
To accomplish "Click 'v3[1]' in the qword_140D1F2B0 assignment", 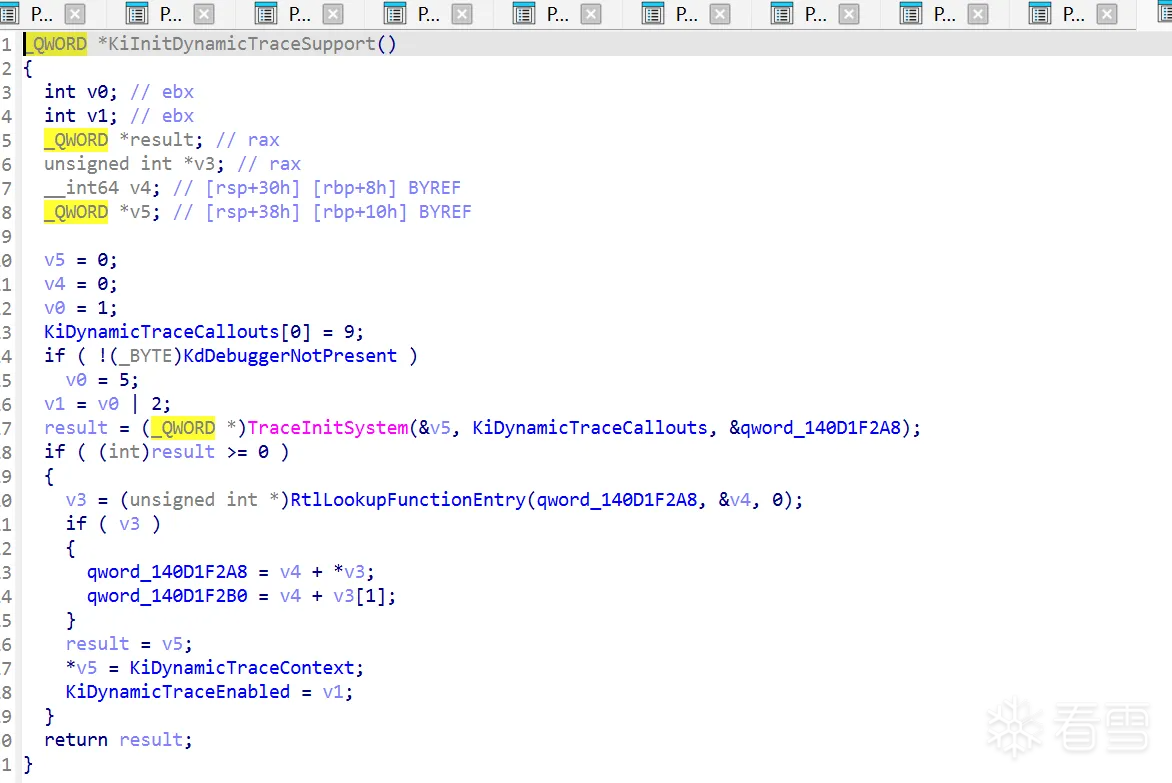I will click(x=359, y=595).
